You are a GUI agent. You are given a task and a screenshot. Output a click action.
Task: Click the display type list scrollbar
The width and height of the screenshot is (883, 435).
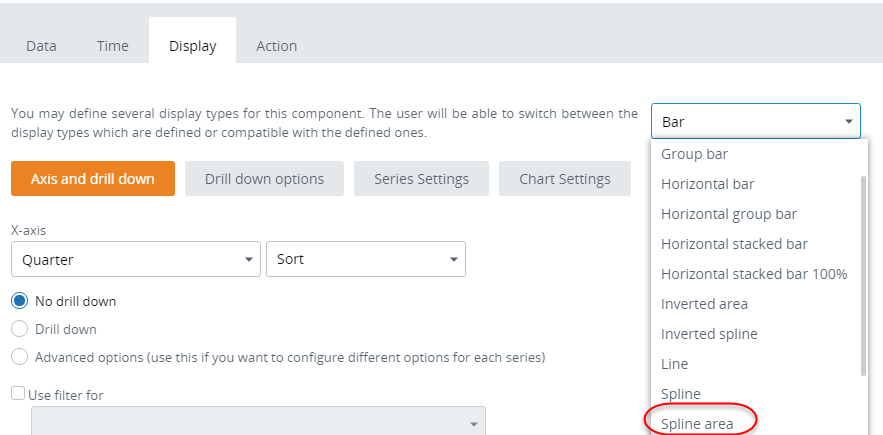(x=863, y=275)
